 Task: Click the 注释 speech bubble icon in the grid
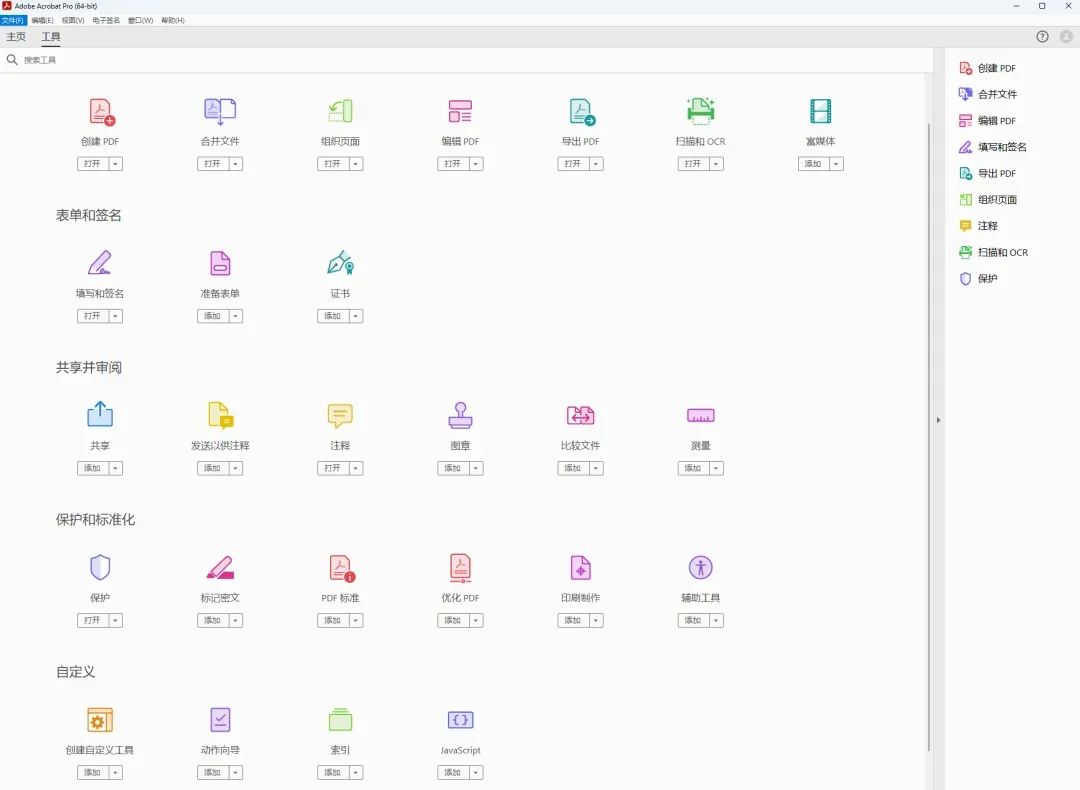(x=340, y=415)
